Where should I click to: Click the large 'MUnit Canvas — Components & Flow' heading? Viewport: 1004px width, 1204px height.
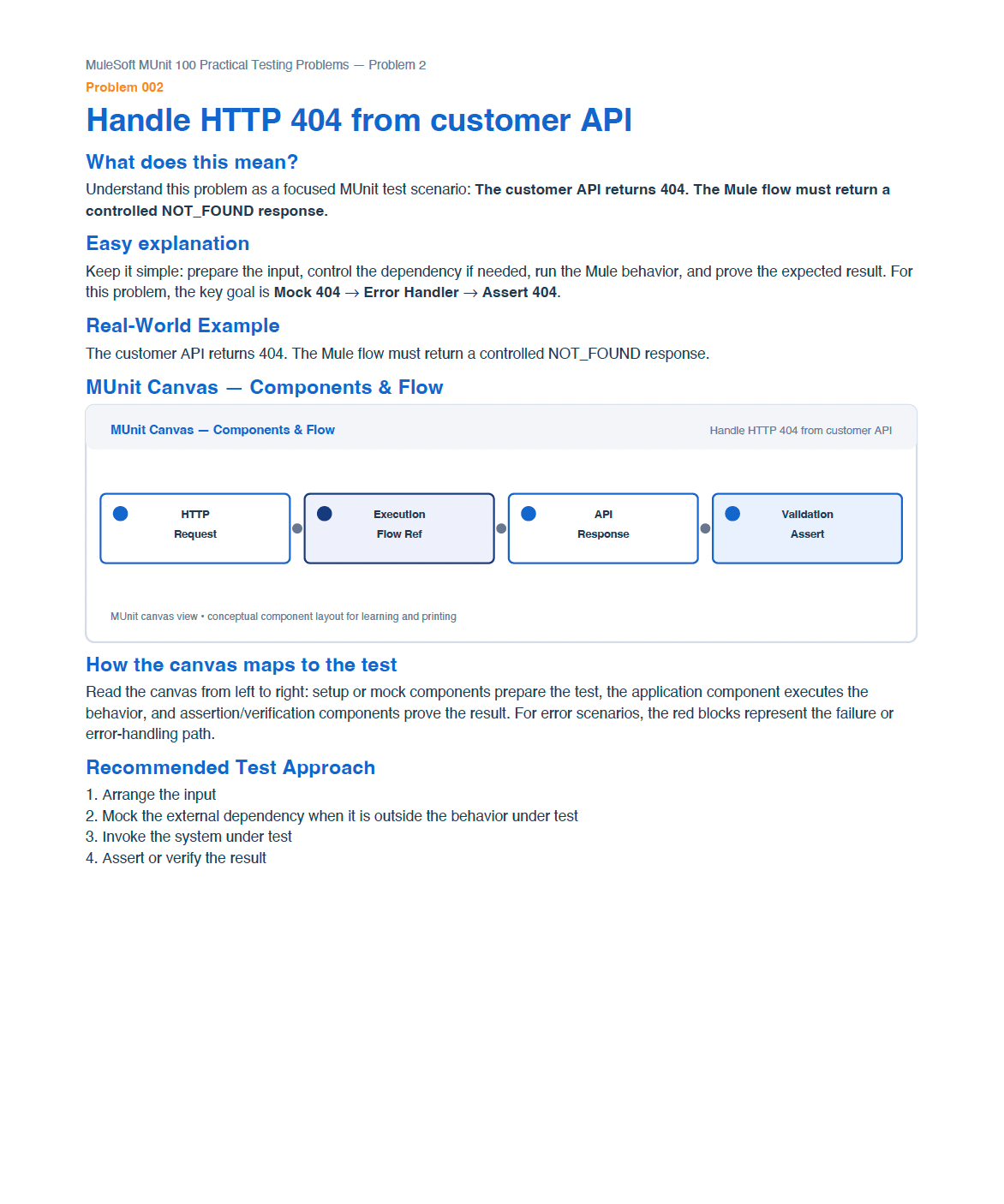(x=265, y=387)
